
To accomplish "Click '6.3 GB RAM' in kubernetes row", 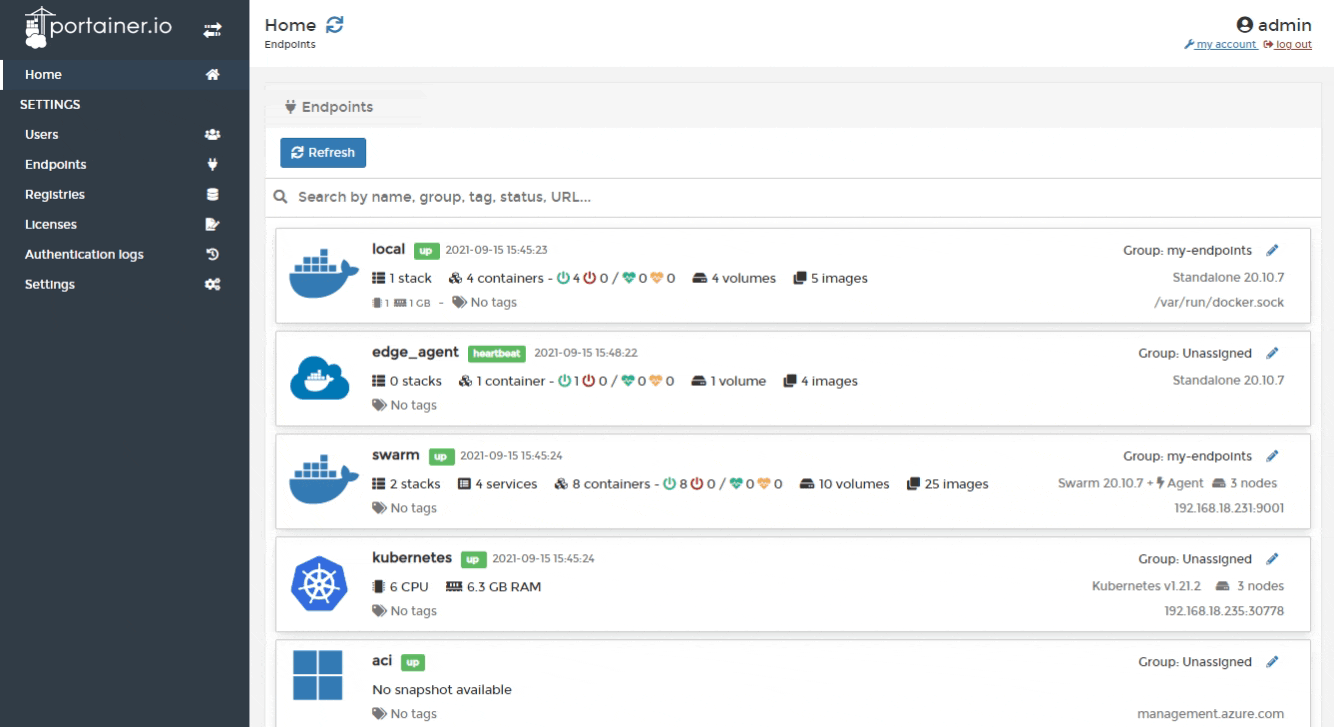I will click(492, 587).
